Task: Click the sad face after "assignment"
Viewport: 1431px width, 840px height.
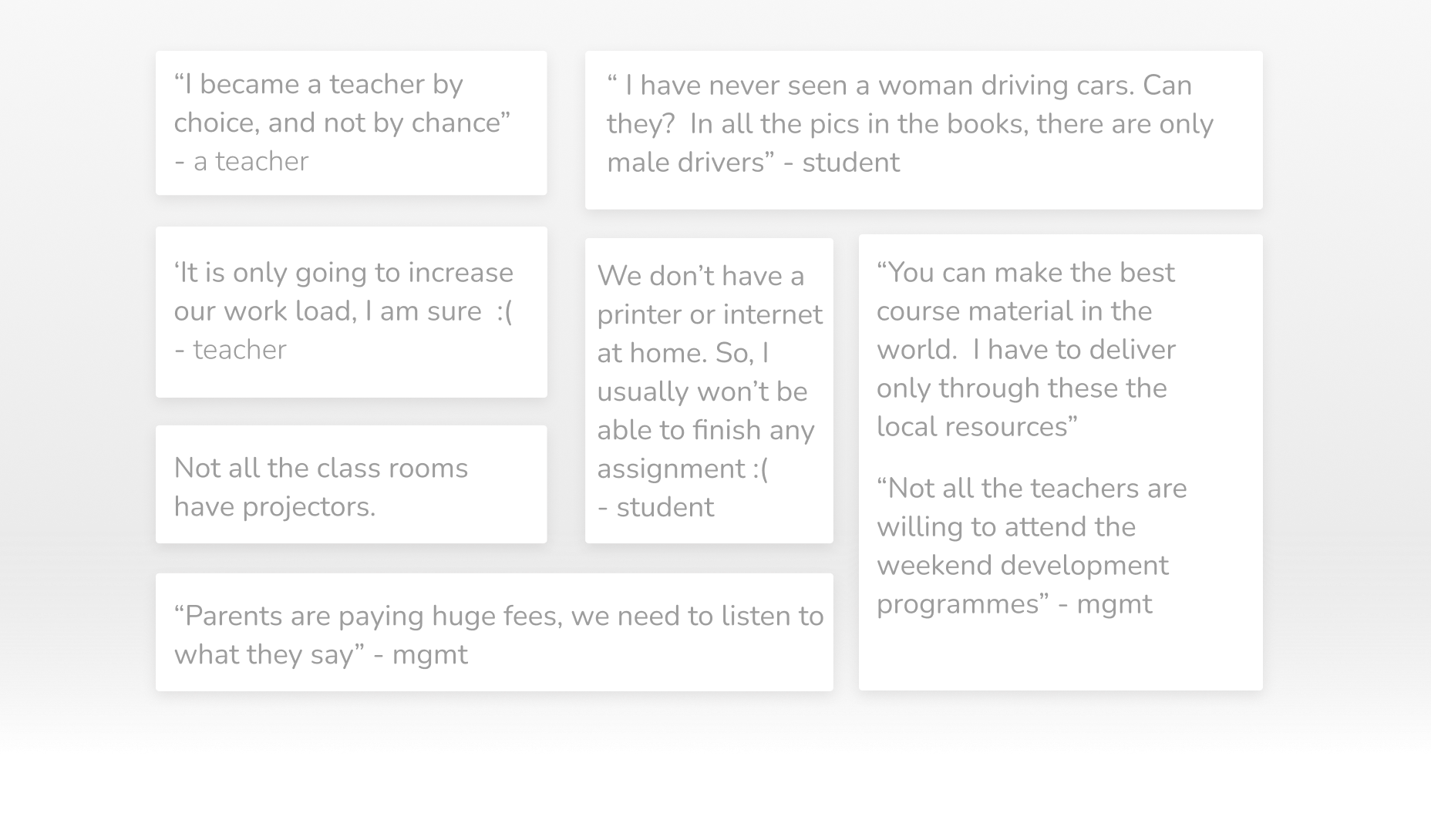Action: click(759, 469)
